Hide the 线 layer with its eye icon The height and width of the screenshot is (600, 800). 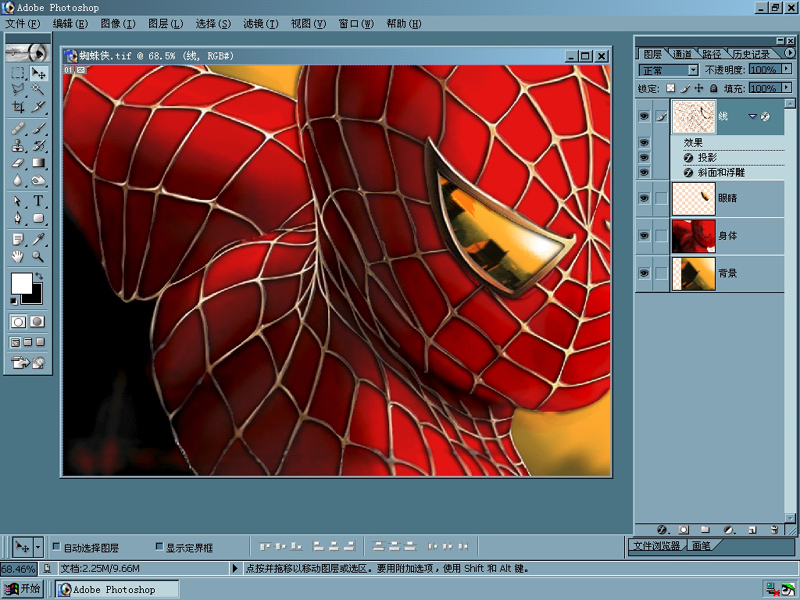(644, 116)
